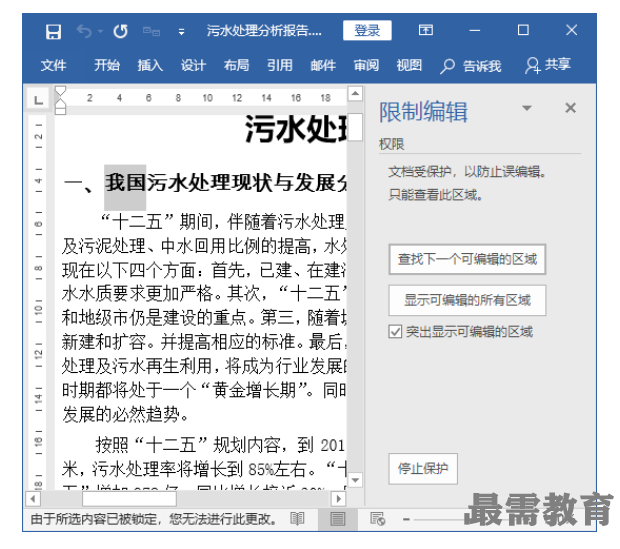Save the document with the floppy disk icon
Screen dimensions: 620x549
point(53,31)
